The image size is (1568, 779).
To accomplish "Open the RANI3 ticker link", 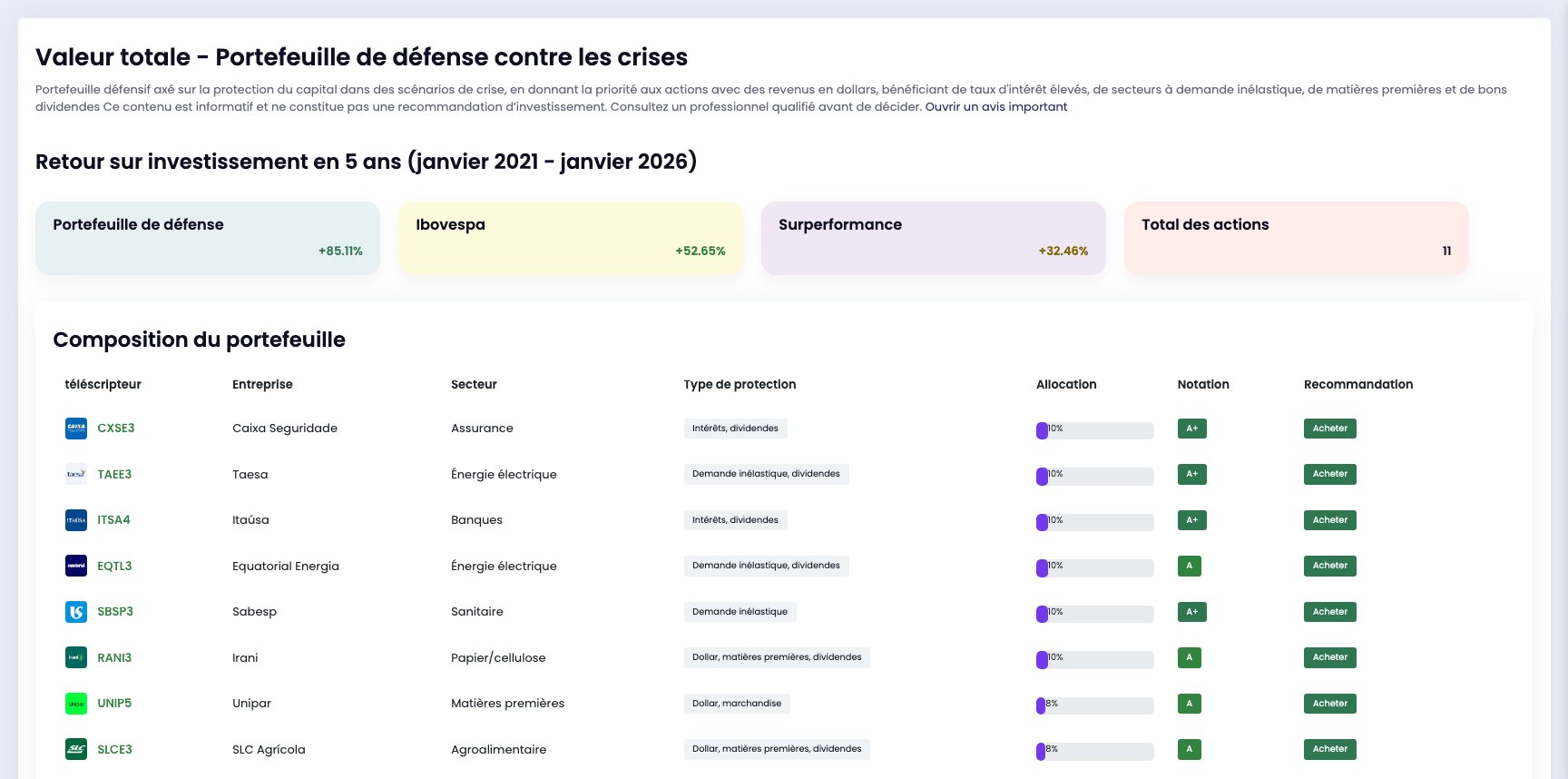I will [x=114, y=657].
